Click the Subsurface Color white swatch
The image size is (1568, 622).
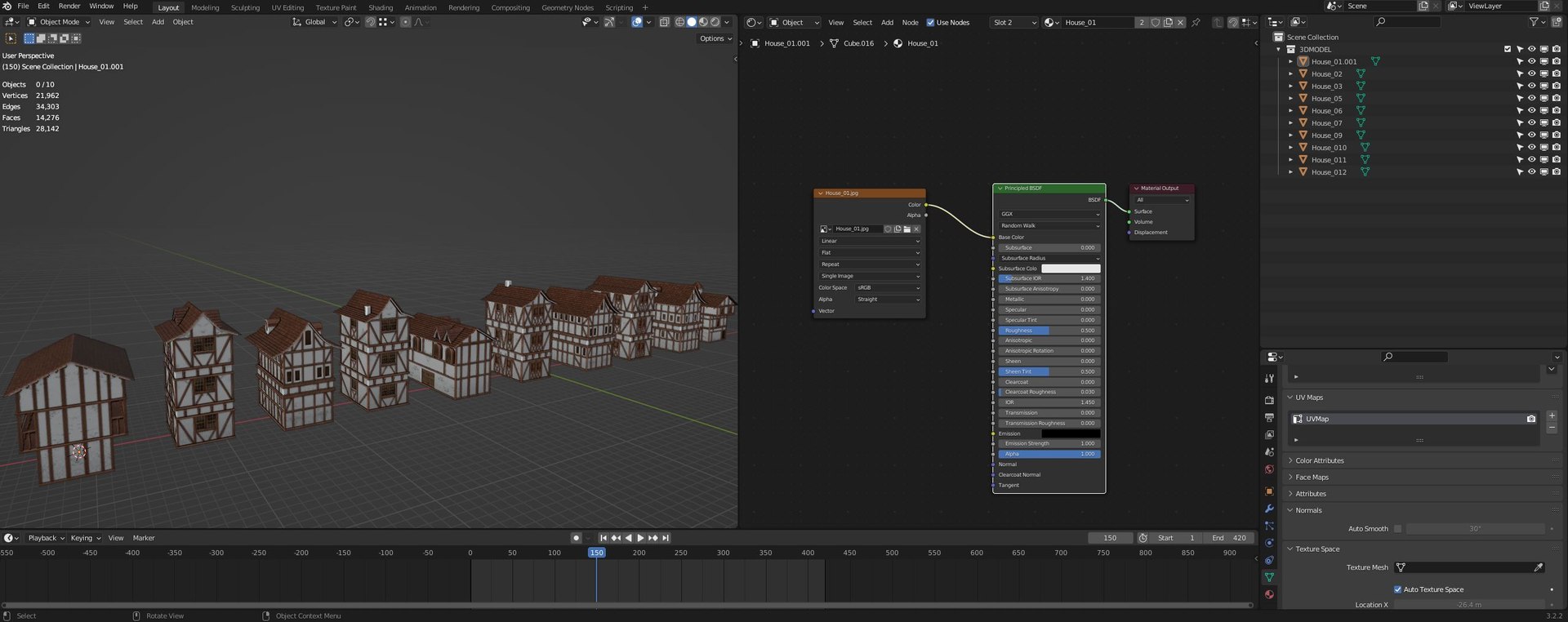tap(1071, 269)
